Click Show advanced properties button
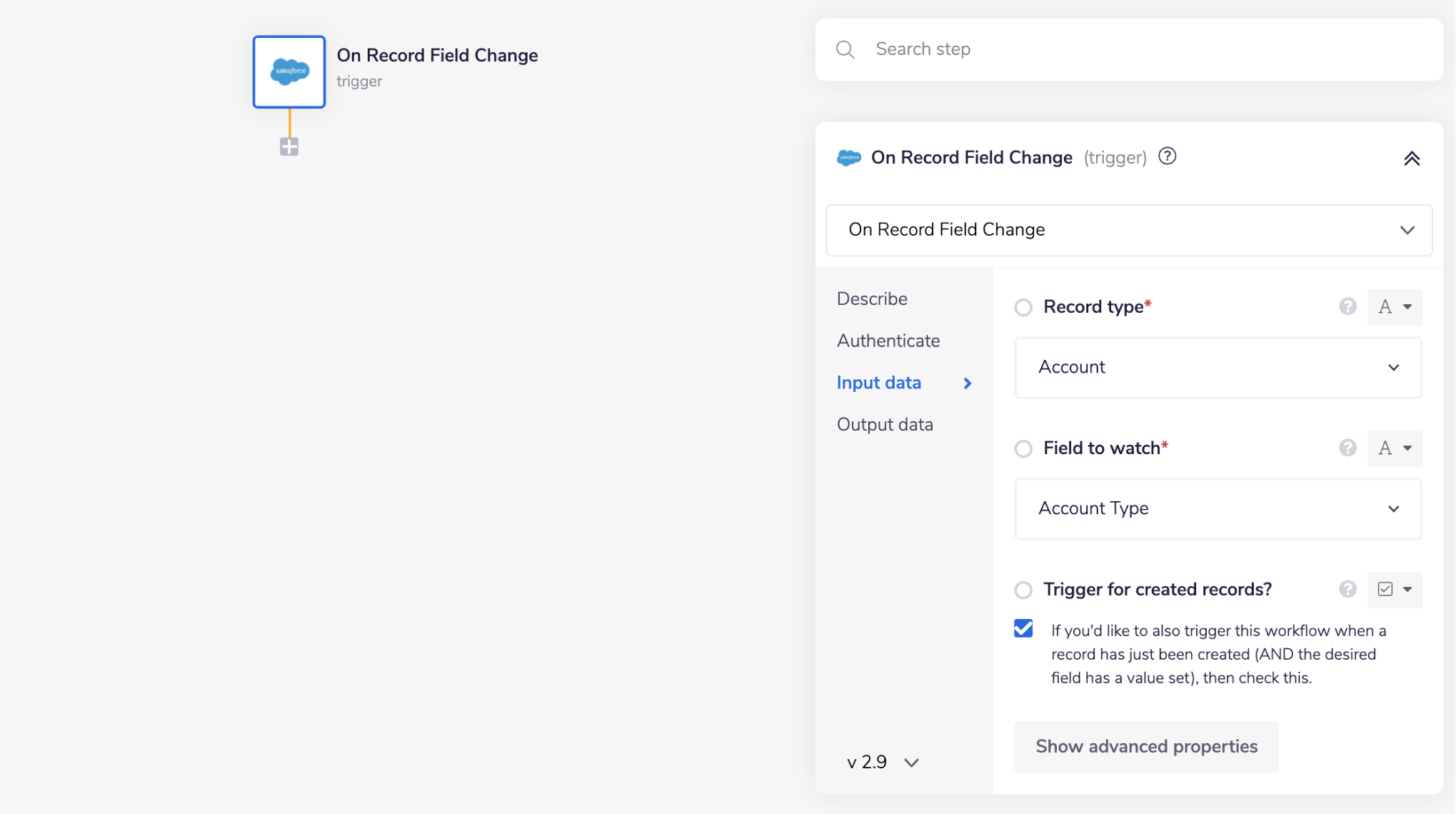 point(1145,746)
